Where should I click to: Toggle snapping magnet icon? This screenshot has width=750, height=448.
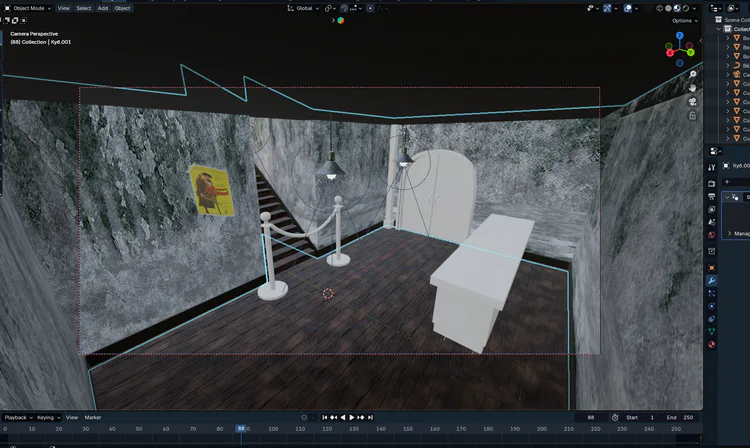344,8
